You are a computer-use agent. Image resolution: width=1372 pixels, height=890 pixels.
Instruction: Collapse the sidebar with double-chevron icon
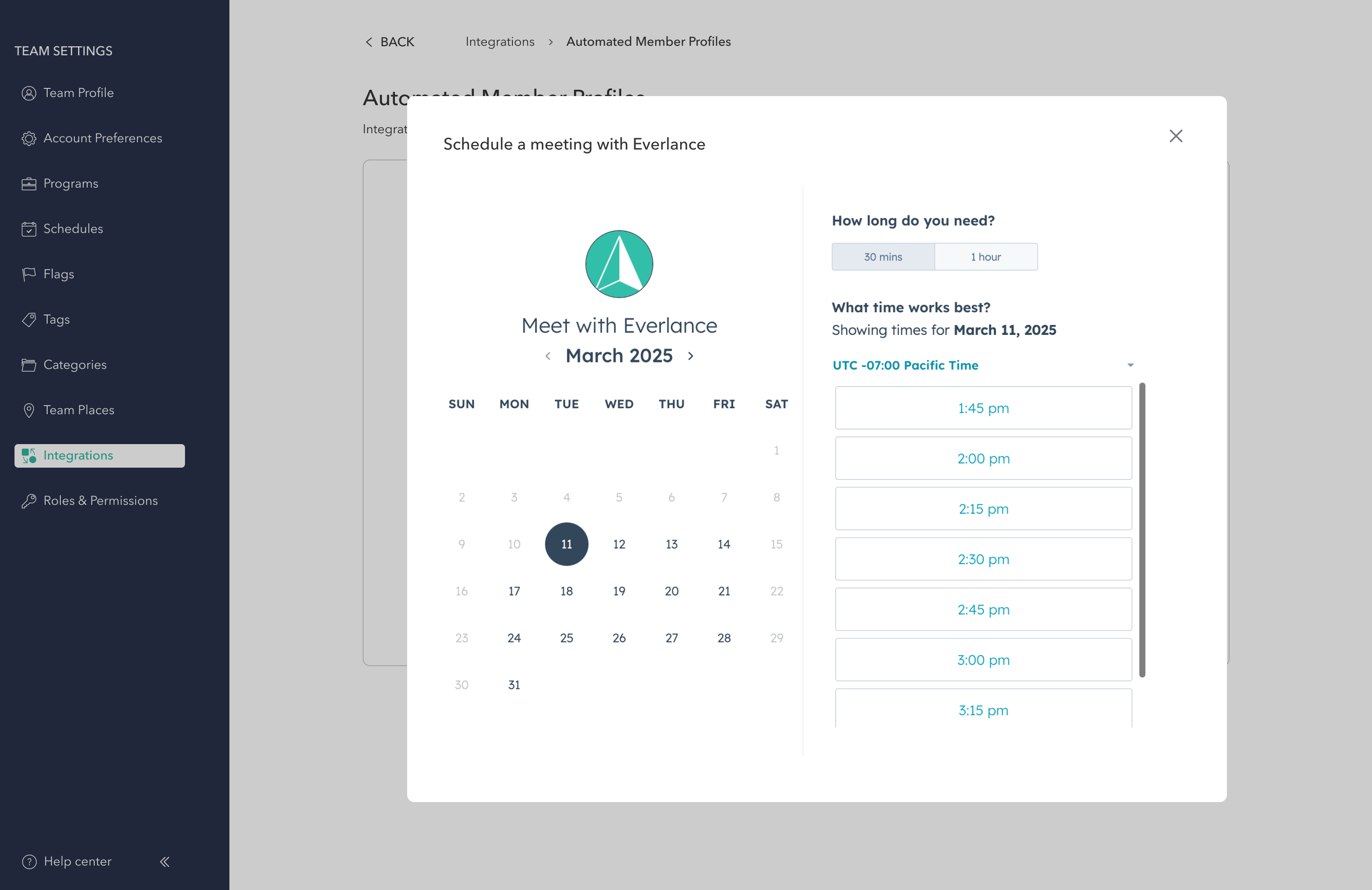point(165,862)
